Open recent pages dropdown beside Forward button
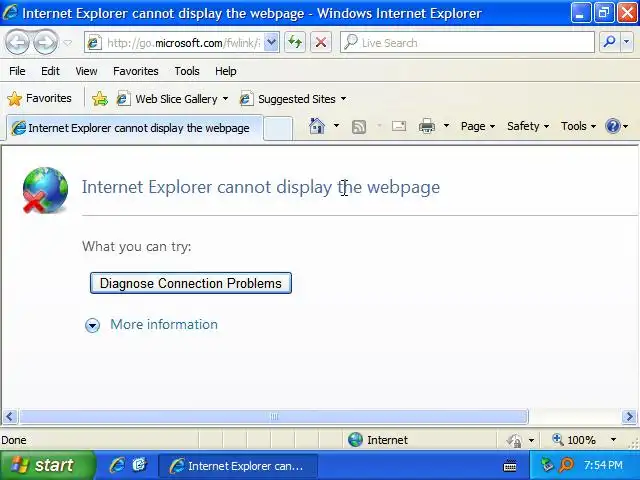 pyautogui.click(x=68, y=42)
